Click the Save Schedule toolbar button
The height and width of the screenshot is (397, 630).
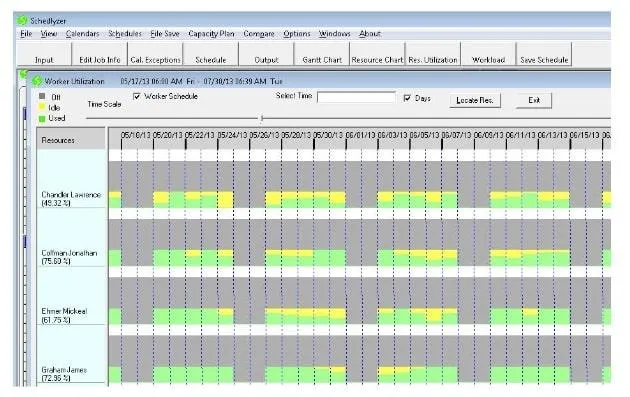point(544,54)
